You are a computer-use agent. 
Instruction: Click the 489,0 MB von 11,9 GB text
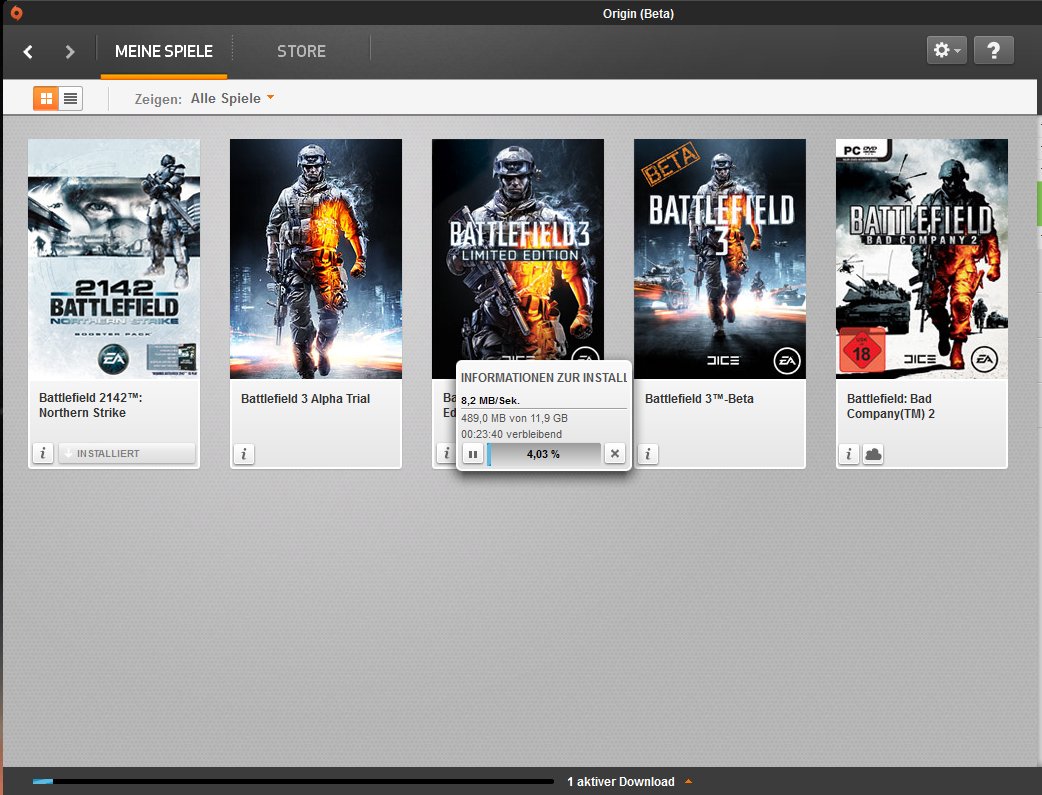tap(514, 418)
